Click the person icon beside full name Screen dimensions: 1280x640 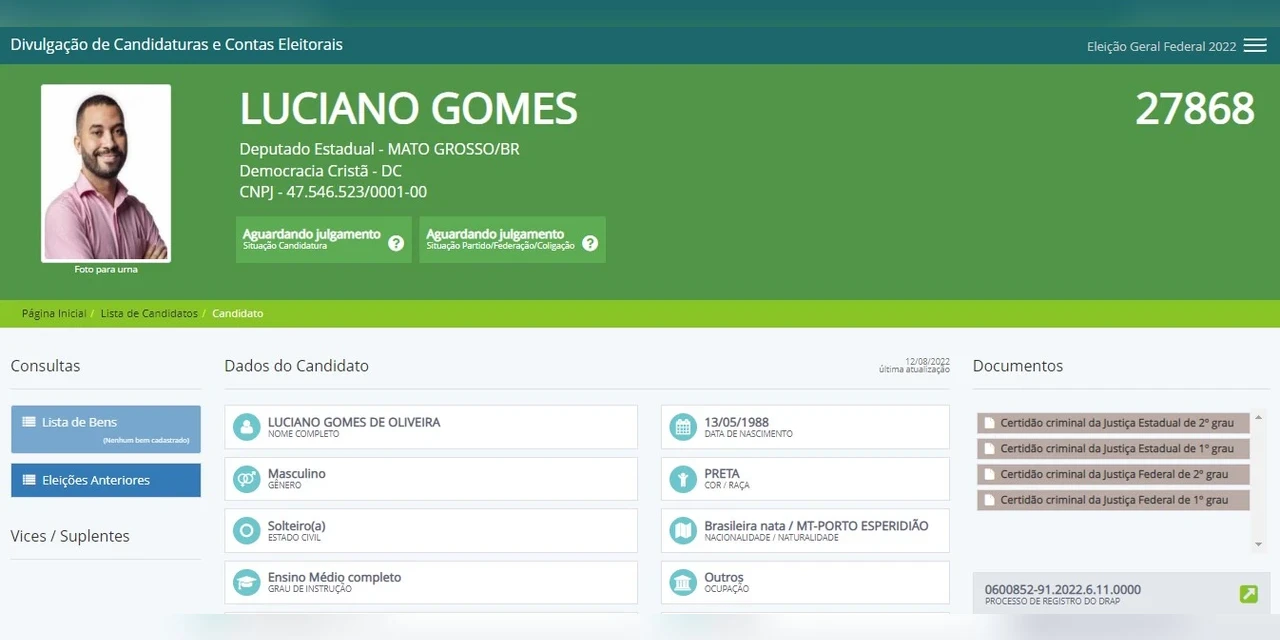(x=246, y=427)
